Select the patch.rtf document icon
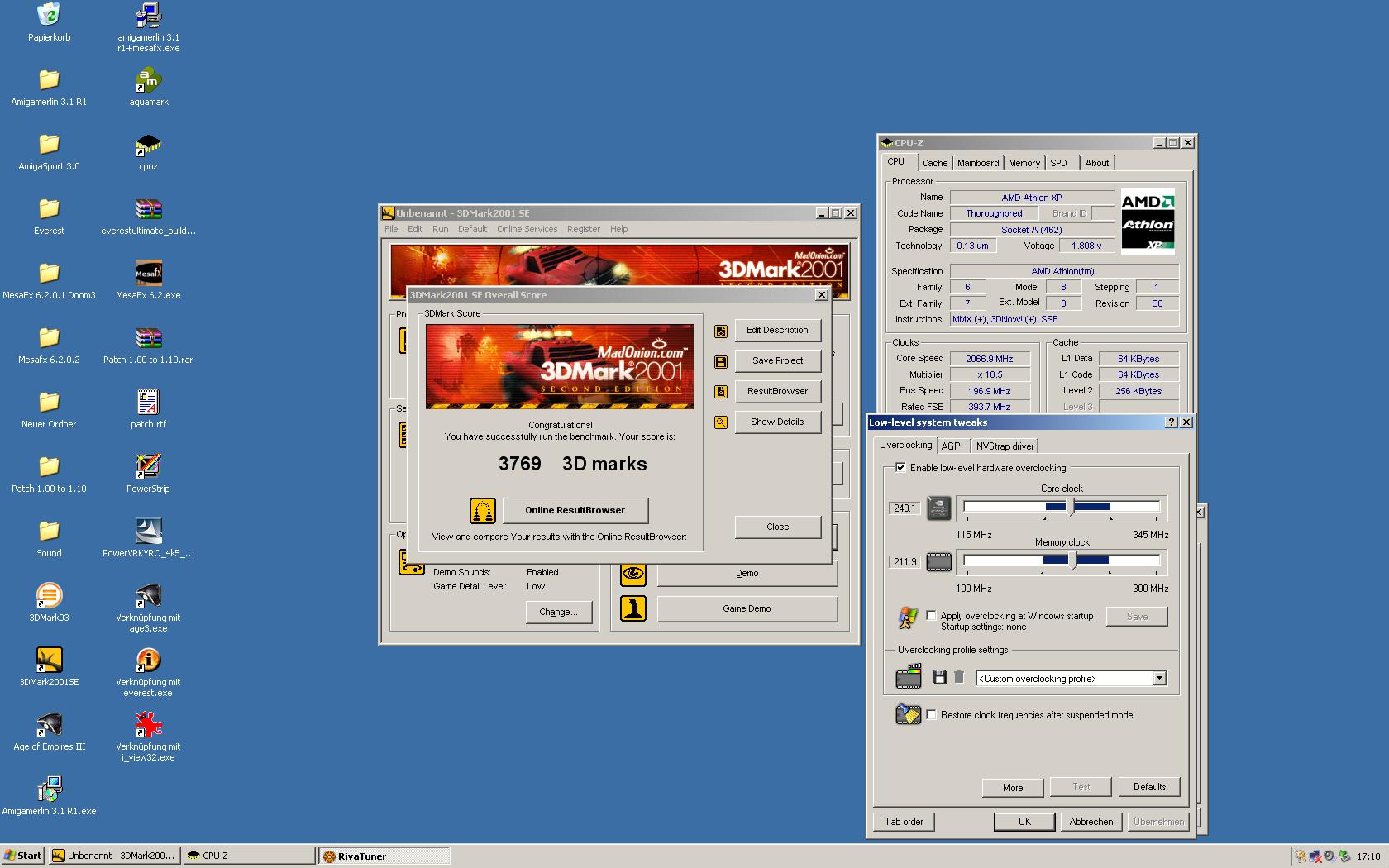Screen dimensions: 1389x868 click(148, 403)
